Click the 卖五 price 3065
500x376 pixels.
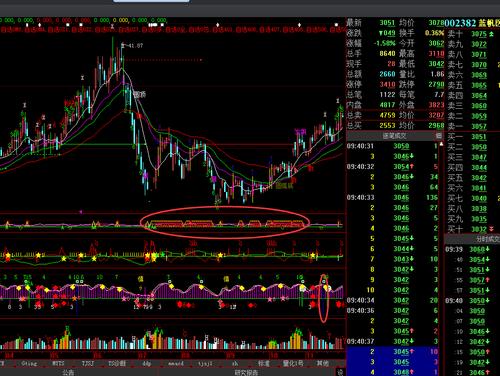(x=479, y=86)
